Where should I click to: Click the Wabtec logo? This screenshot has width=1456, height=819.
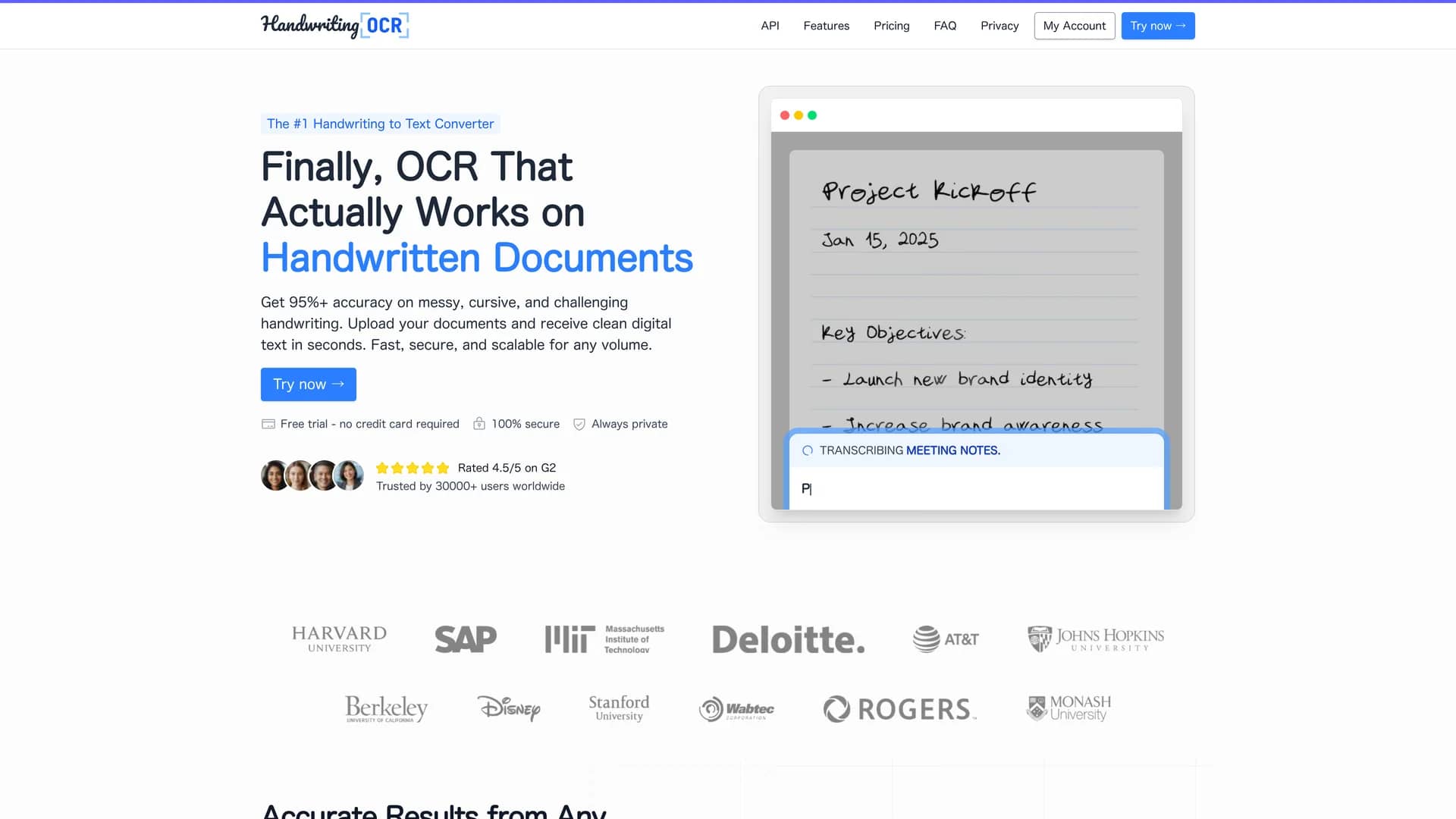tap(736, 709)
